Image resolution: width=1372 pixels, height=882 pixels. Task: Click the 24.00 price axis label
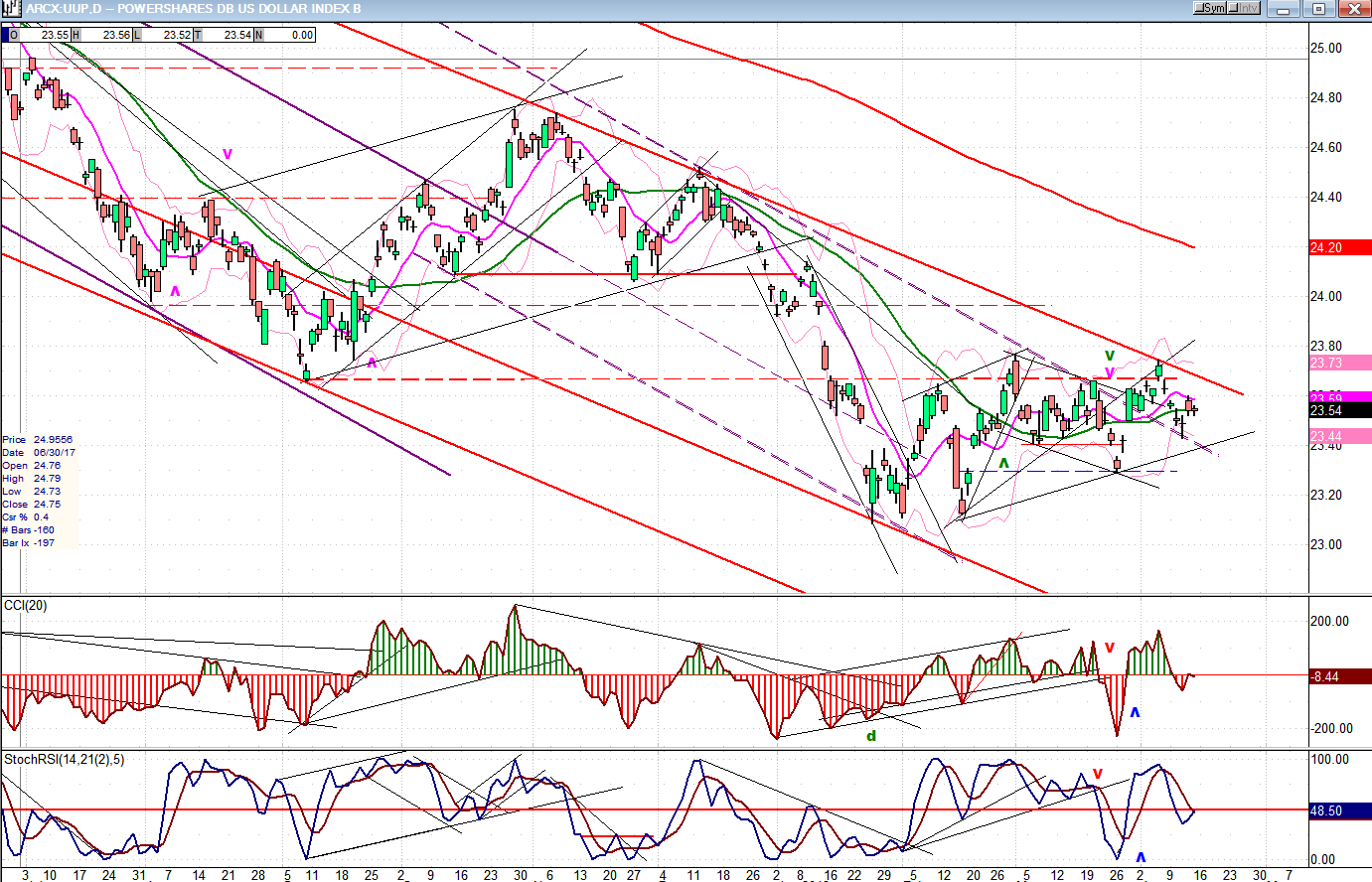[x=1326, y=296]
